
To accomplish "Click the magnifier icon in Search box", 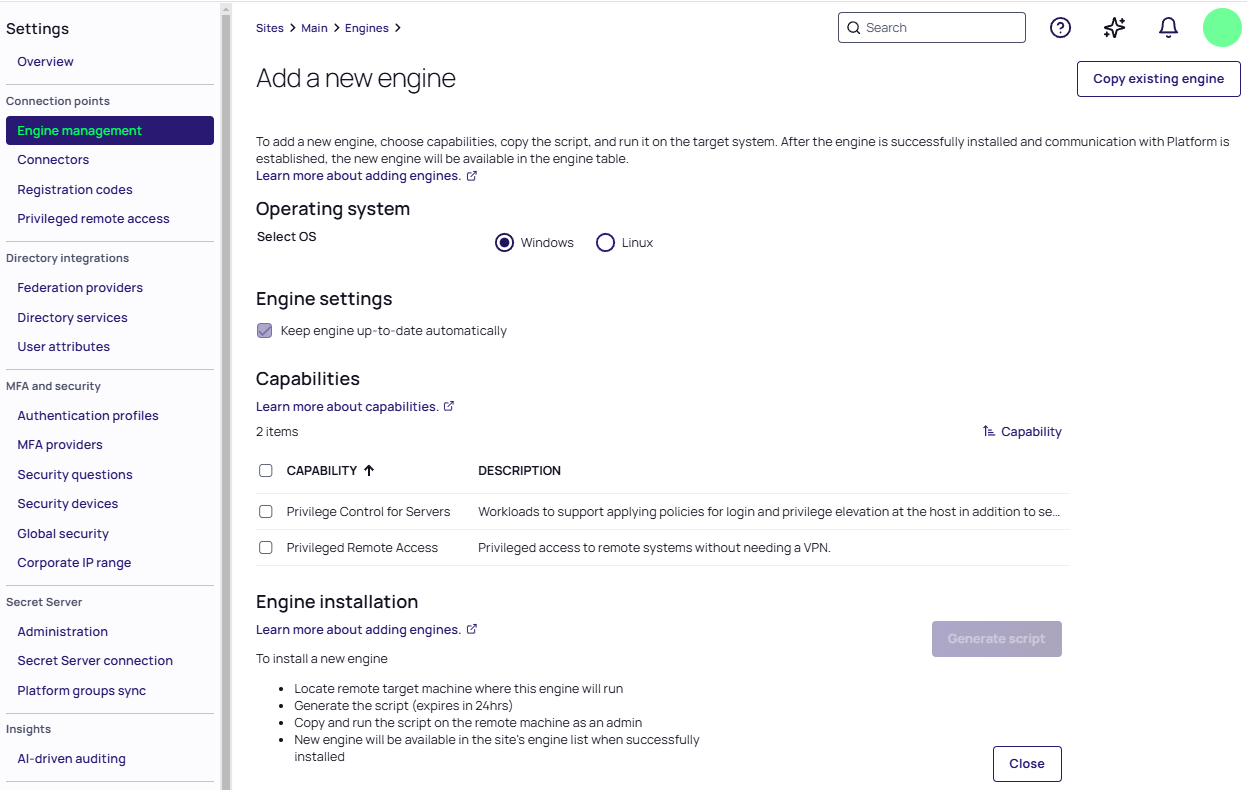I will click(x=853, y=28).
